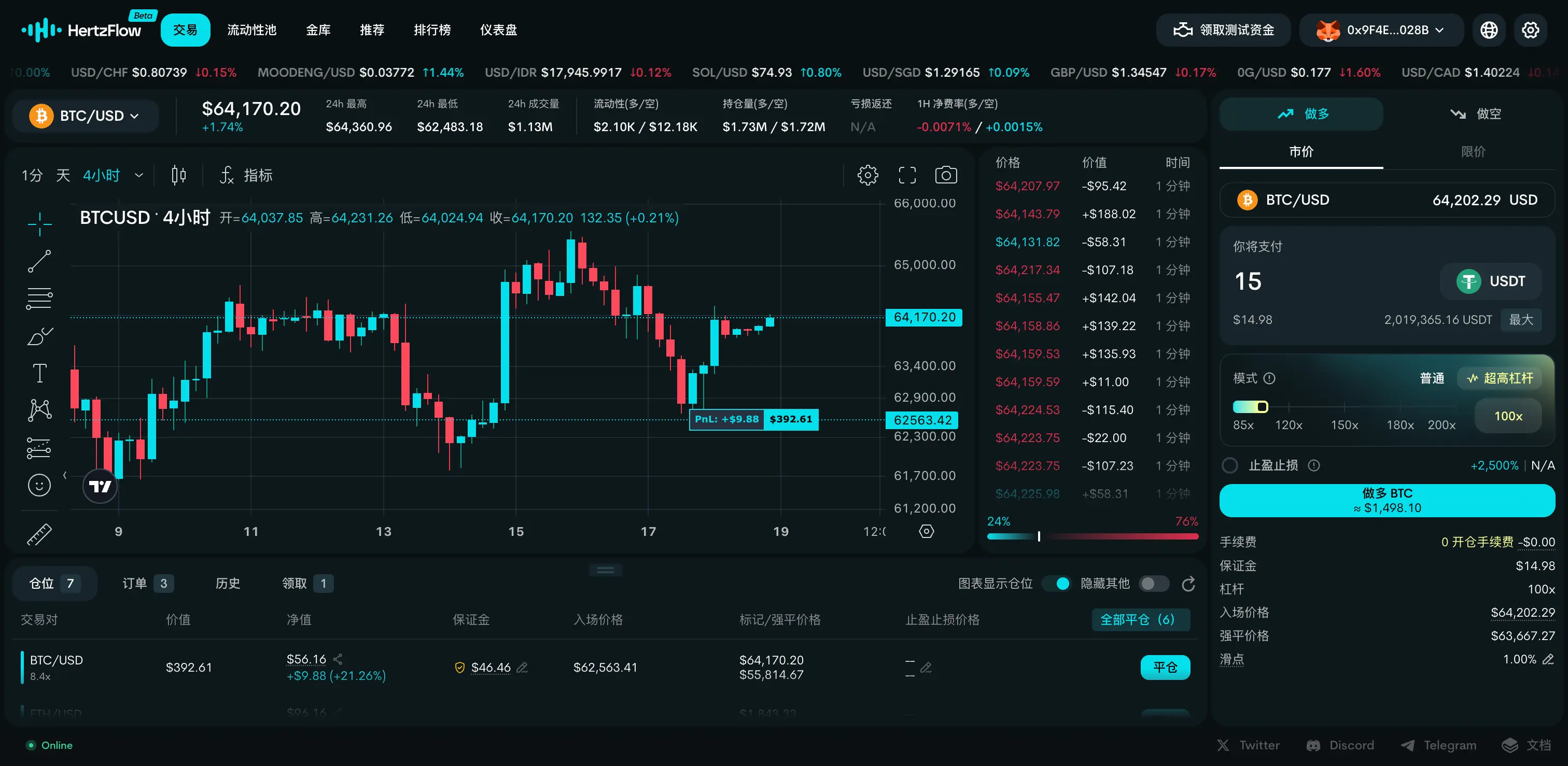1568x766 pixels.
Task: Select the brush drawing tool
Action: pyautogui.click(x=39, y=336)
